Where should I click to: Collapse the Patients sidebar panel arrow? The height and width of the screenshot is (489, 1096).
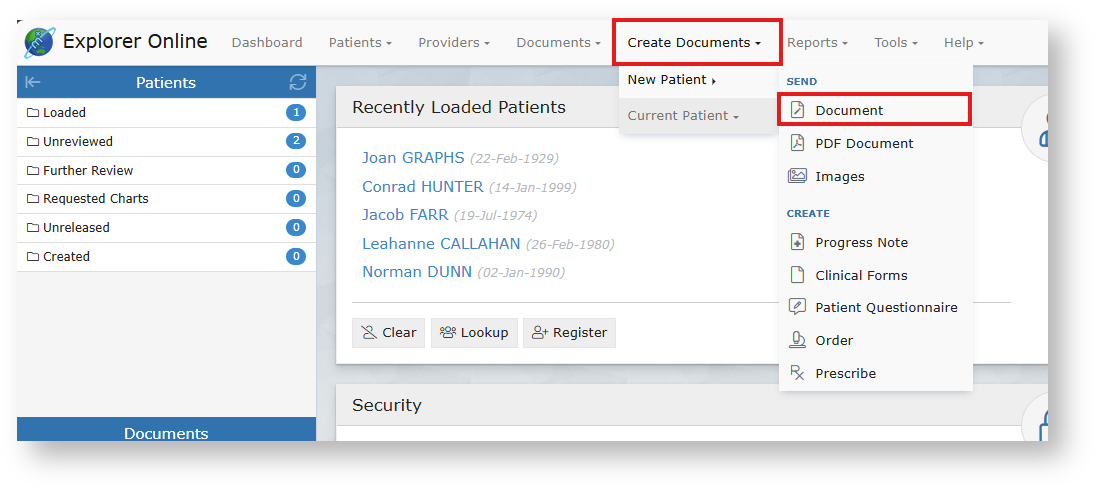coord(33,82)
